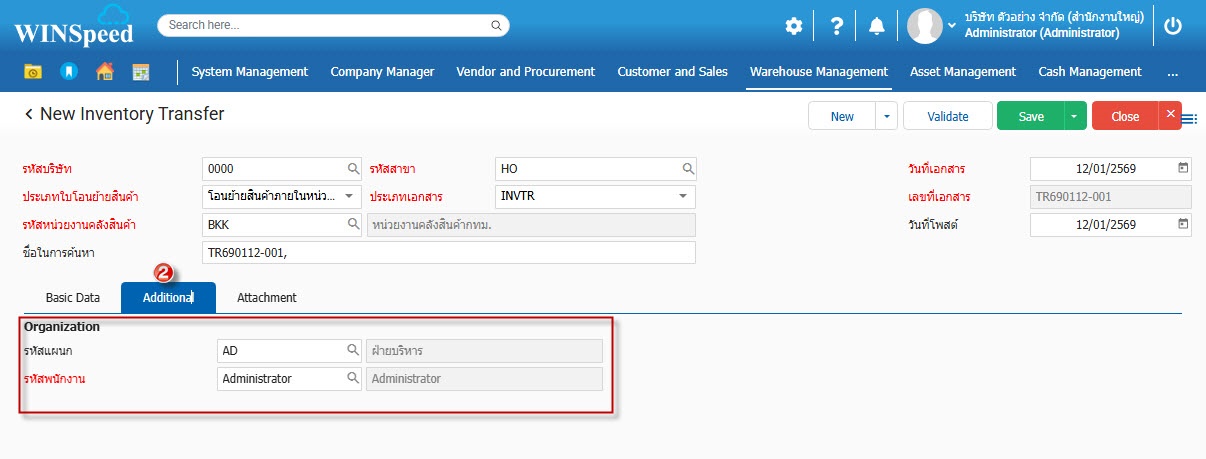The image size is (1206, 459).
Task: Expand the Save button dropdown arrow
Action: [x=1075, y=116]
